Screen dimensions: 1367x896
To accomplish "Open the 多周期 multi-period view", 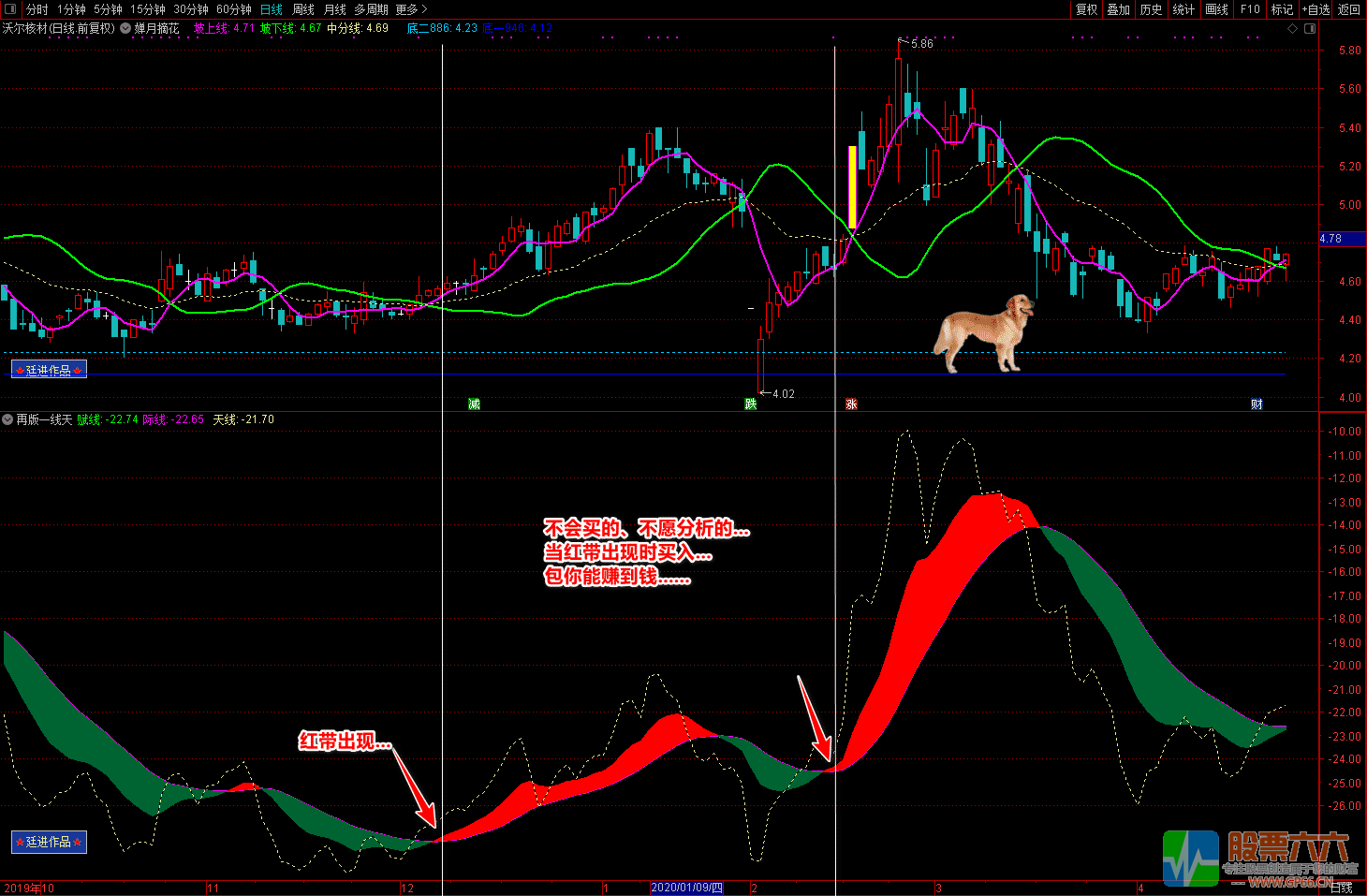I will 371,9.
